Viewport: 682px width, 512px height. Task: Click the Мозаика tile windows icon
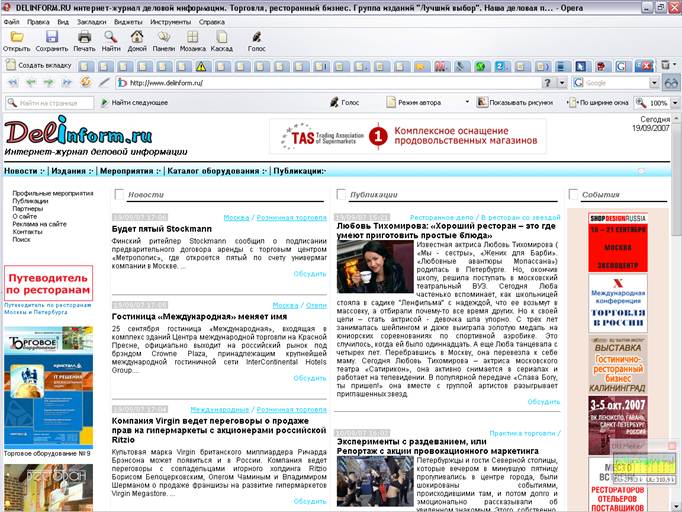point(192,37)
